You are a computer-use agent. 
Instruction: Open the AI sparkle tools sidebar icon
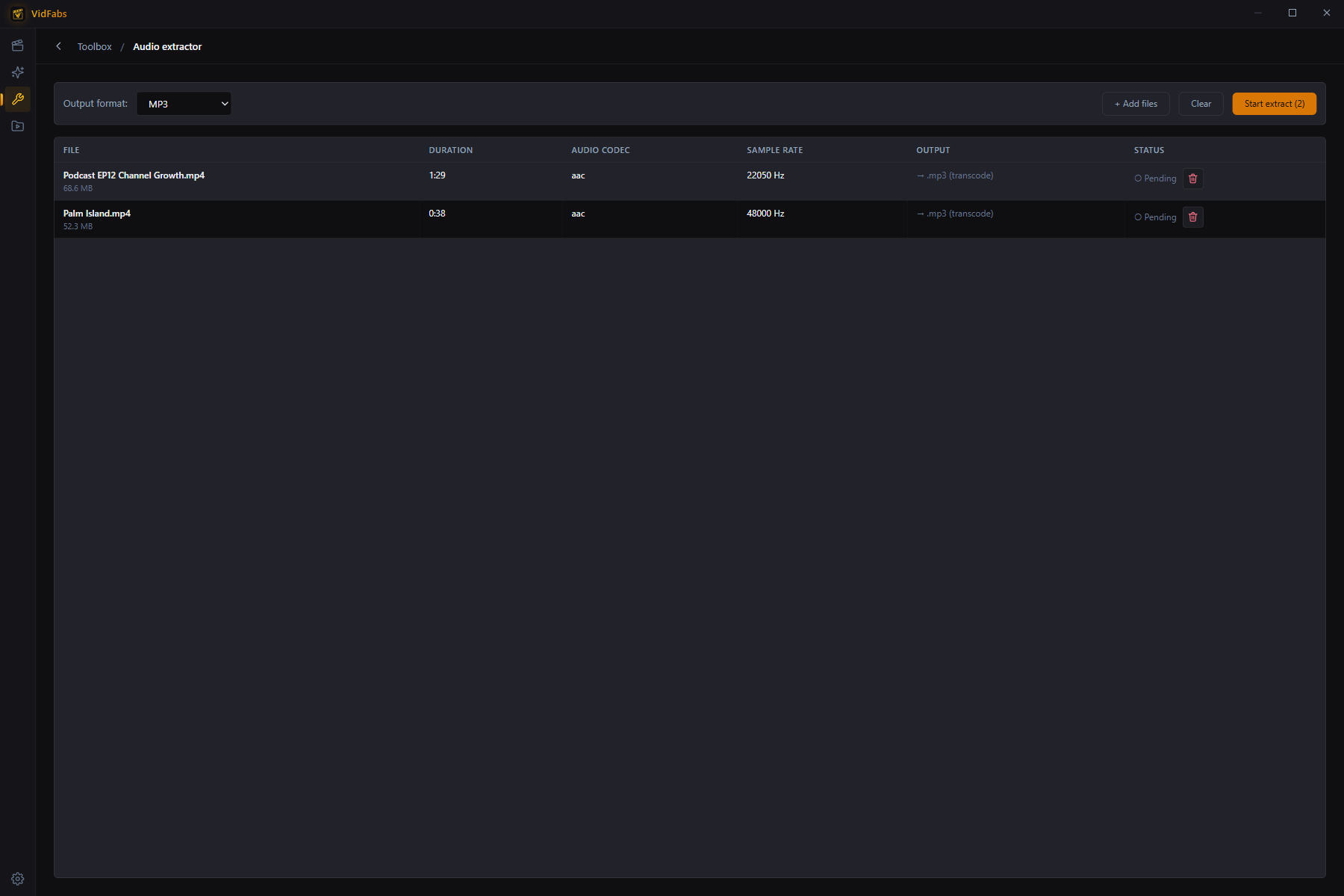[x=18, y=72]
